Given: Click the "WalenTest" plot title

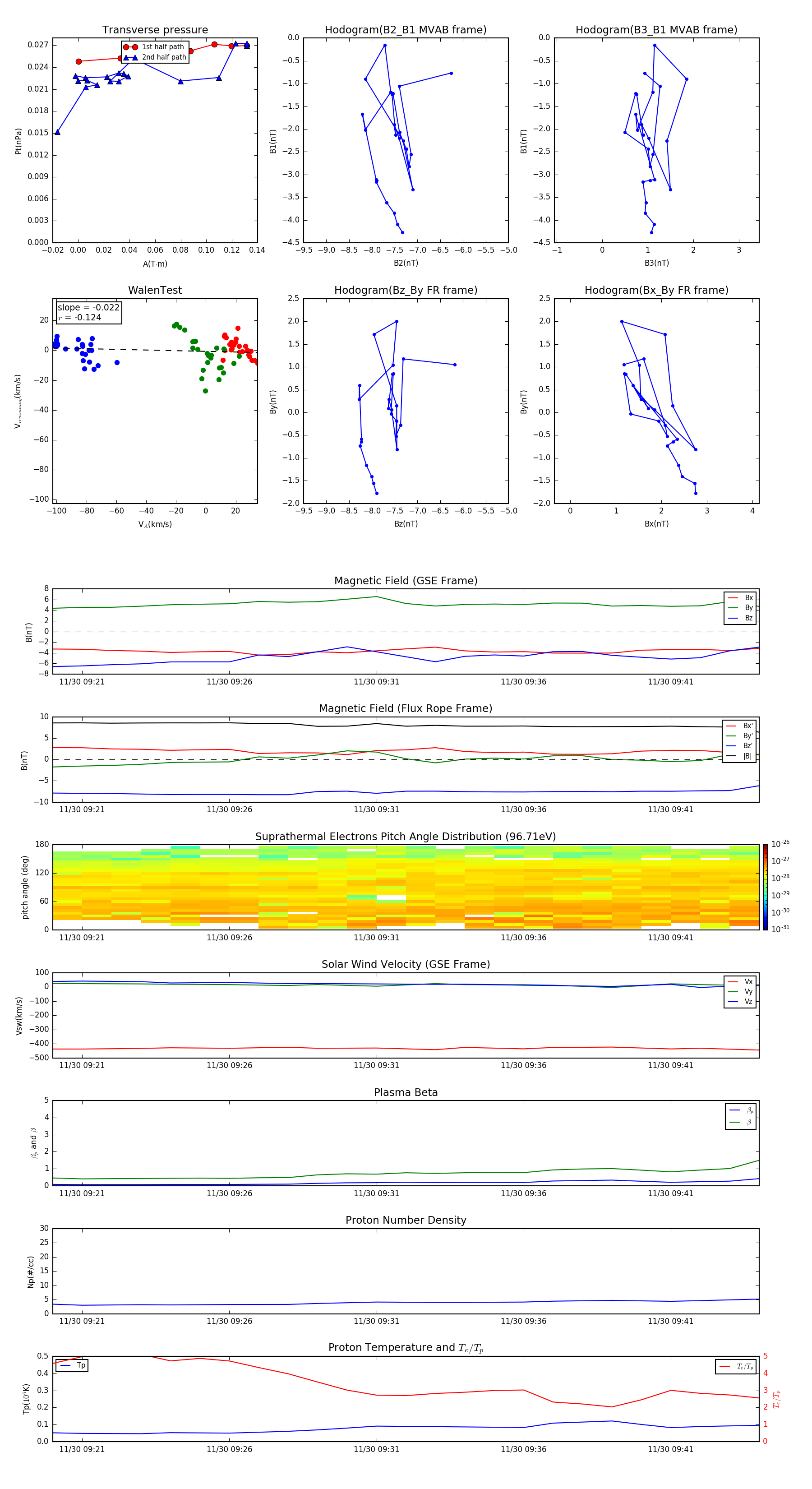Looking at the screenshot, I should 155,290.
